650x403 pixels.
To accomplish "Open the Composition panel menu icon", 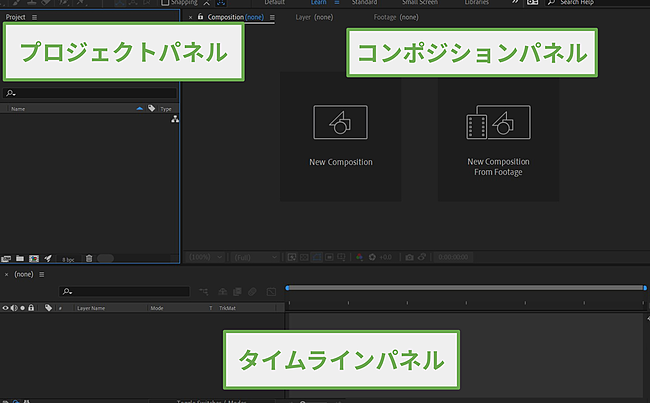I will pyautogui.click(x=272, y=17).
